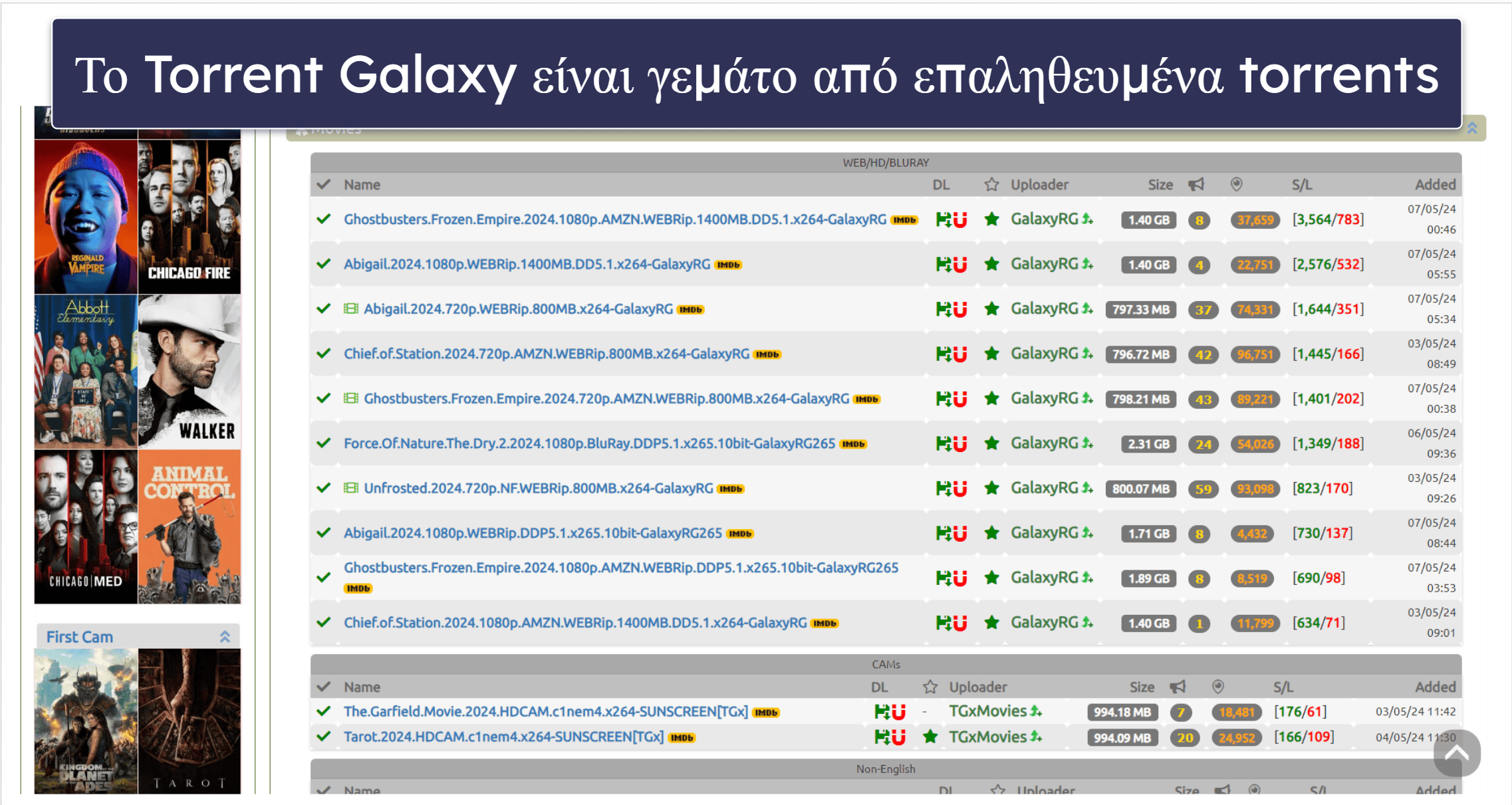Click follow icon next to TGxMovies on Garfield row
The image size is (1512, 805).
[x=1036, y=711]
